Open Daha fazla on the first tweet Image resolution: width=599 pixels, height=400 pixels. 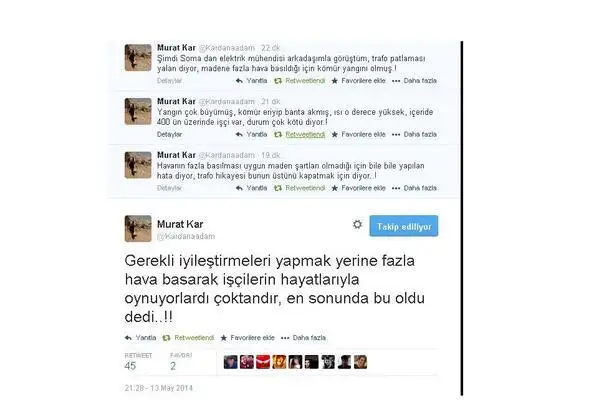coord(414,81)
